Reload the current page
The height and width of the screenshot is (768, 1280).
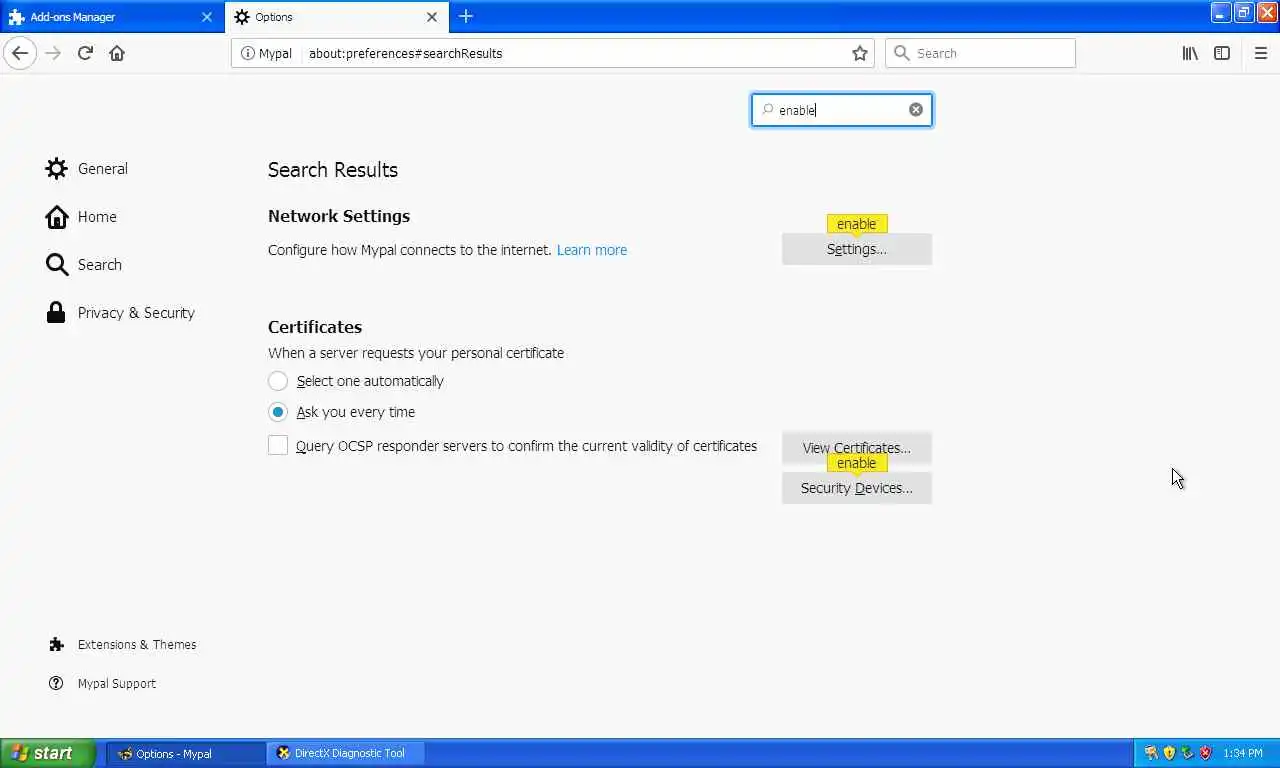pyautogui.click(x=85, y=53)
